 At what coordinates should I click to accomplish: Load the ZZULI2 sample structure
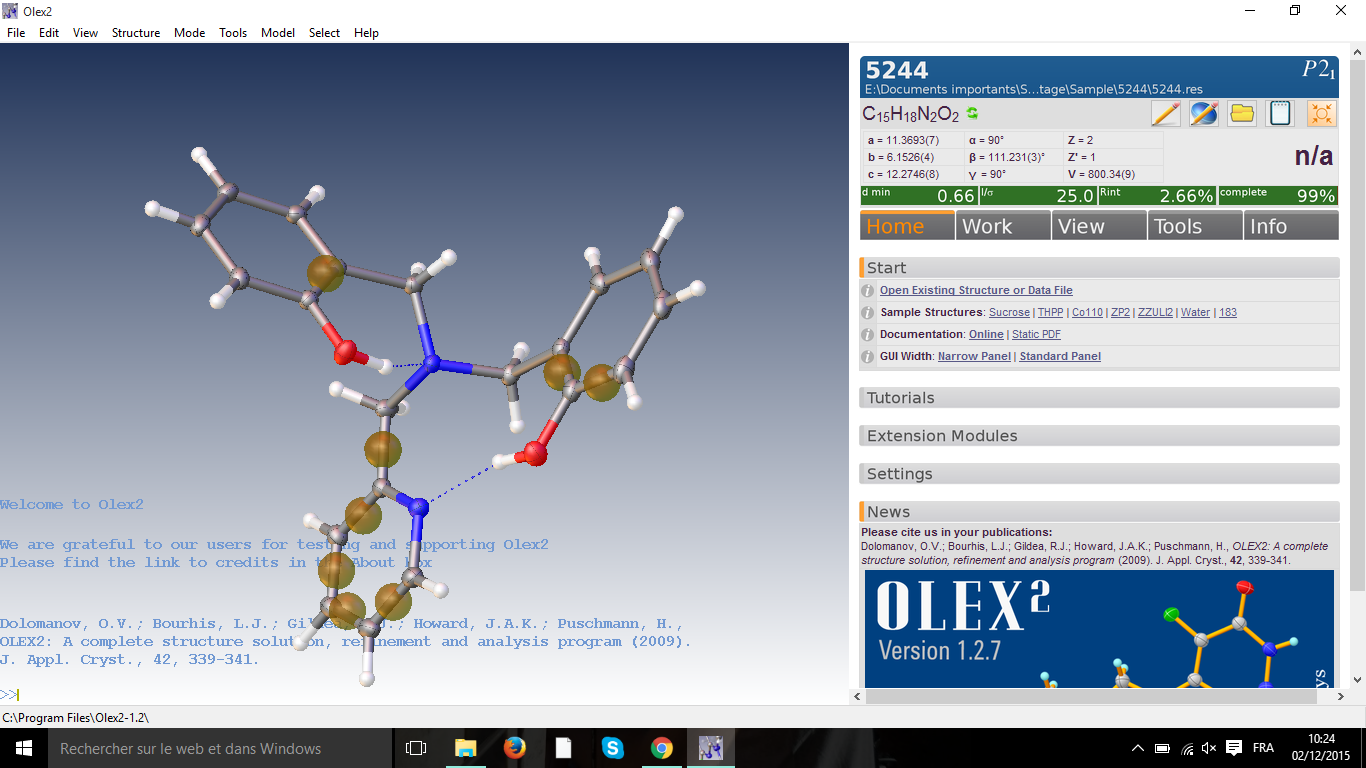(1155, 312)
